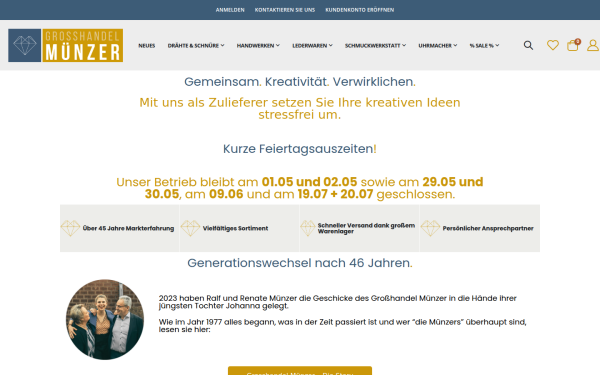
Task: Expand the Schmuckwerkstatt dropdown menu
Action: (x=375, y=46)
